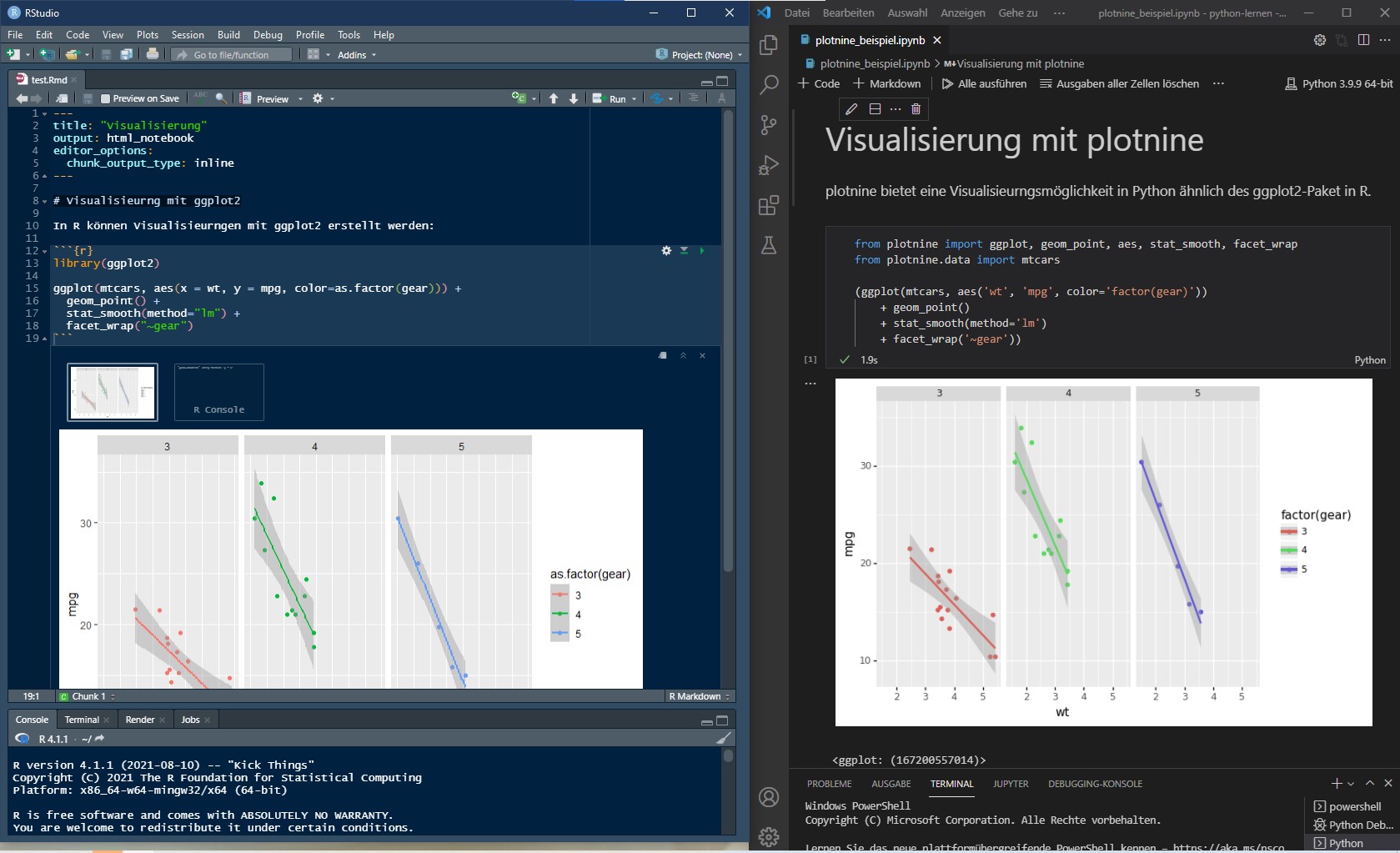The height and width of the screenshot is (853, 1400).
Task: Open the Chunk 1 navigator dropdown
Action: (88, 696)
